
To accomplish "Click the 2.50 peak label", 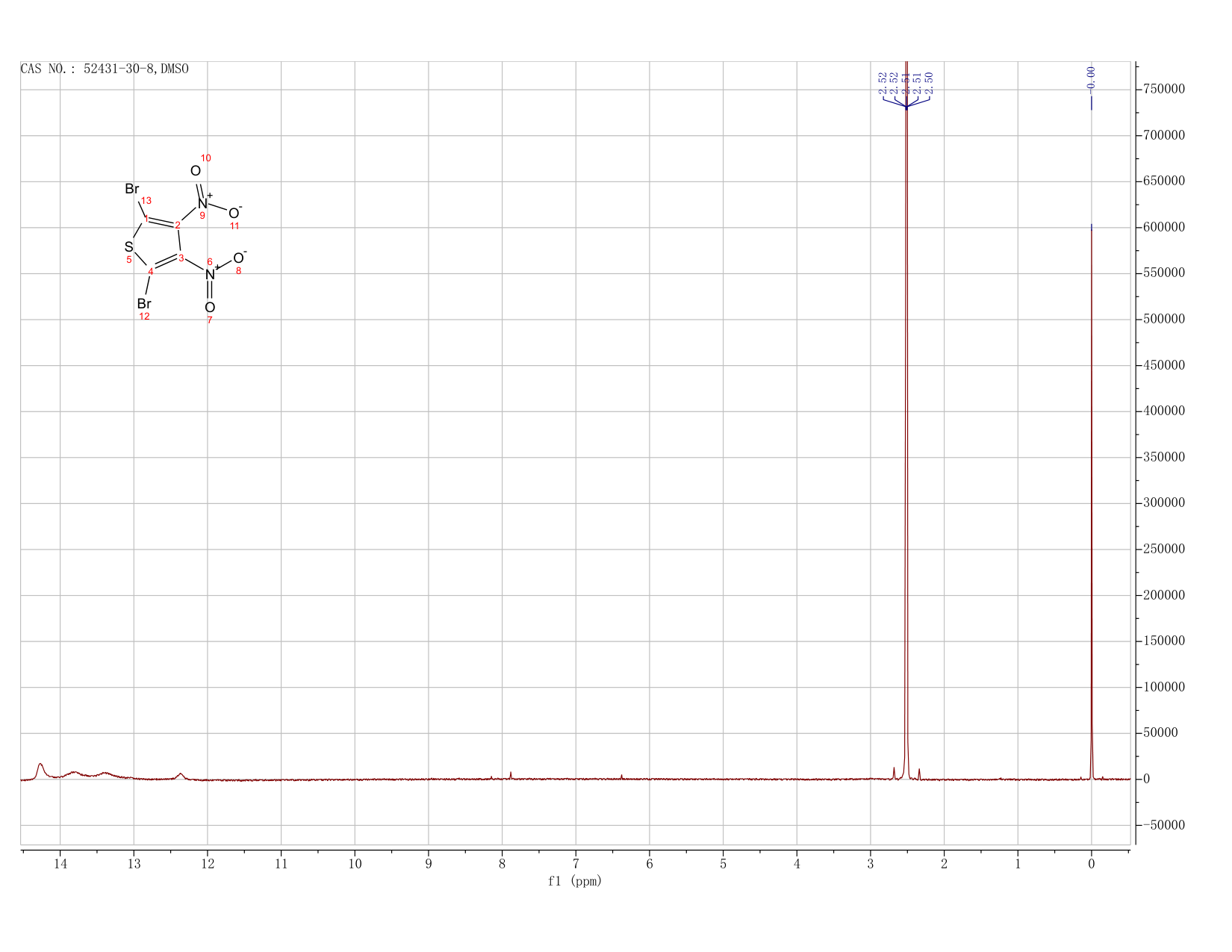I will (929, 83).
